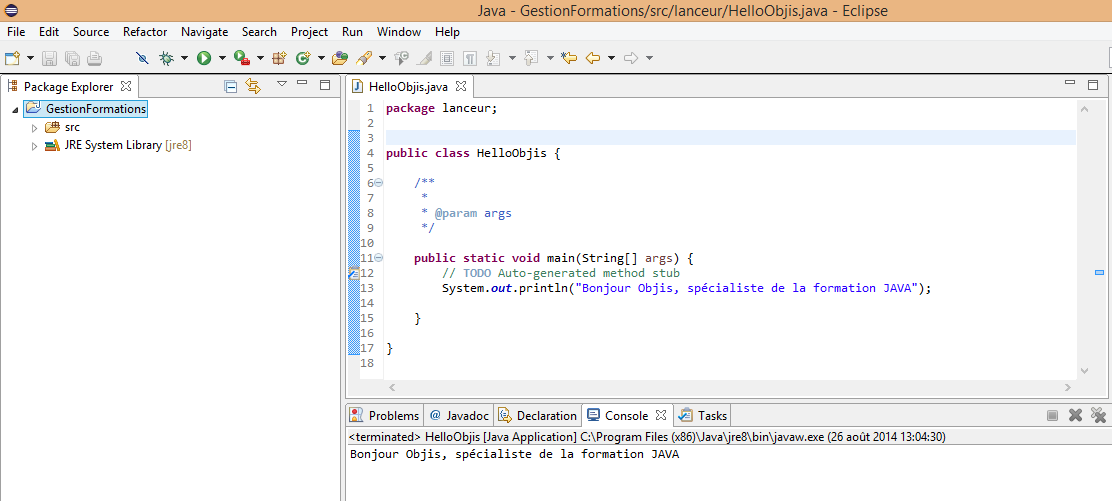
Task: Switch to the Javadoc tab
Action: click(x=459, y=415)
